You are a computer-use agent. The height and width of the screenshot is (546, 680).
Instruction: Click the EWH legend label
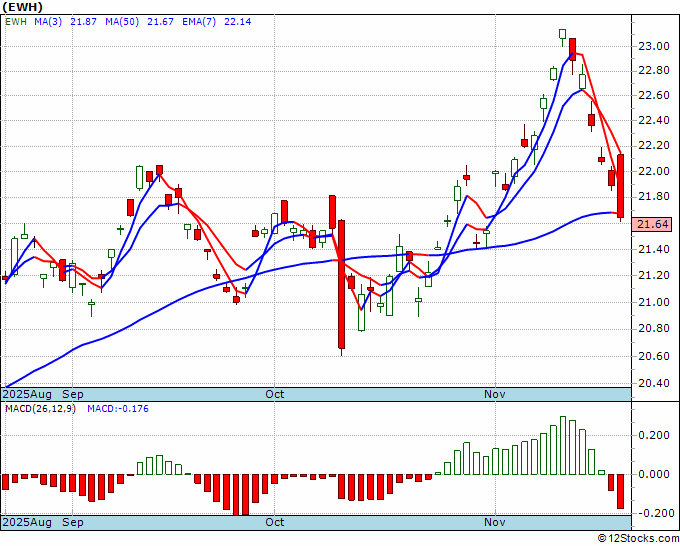16,22
